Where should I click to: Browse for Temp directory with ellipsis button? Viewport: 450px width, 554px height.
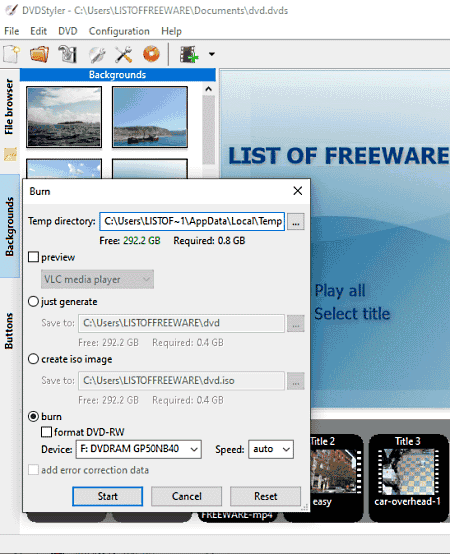coord(296,222)
